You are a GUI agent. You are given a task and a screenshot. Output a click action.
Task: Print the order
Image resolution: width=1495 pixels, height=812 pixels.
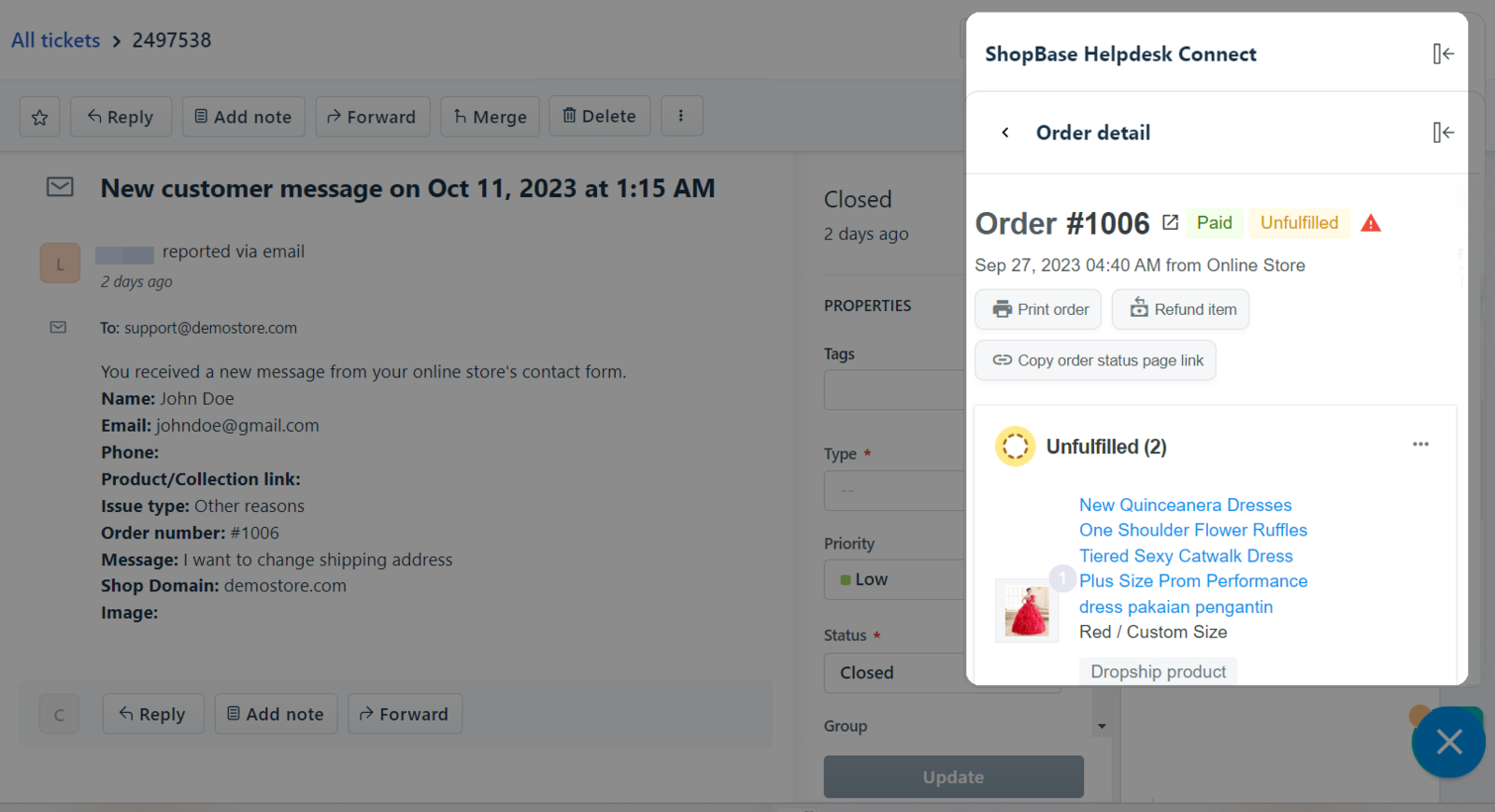point(1038,309)
